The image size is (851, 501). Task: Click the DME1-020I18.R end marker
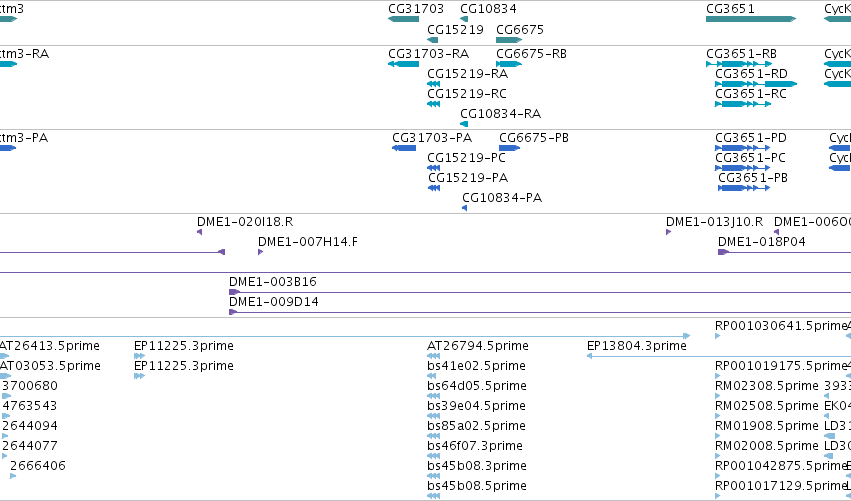tap(199, 232)
